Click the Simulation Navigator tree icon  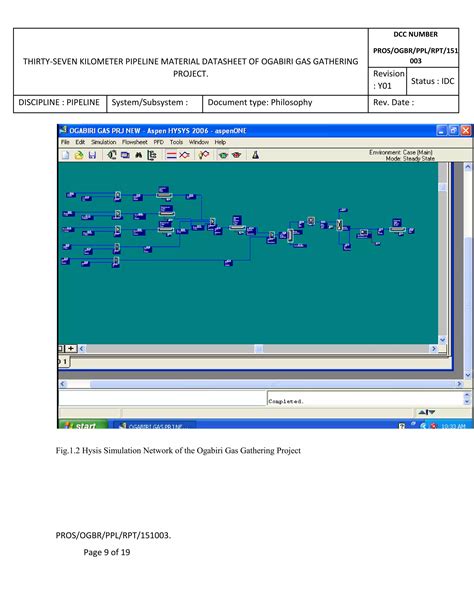point(152,155)
